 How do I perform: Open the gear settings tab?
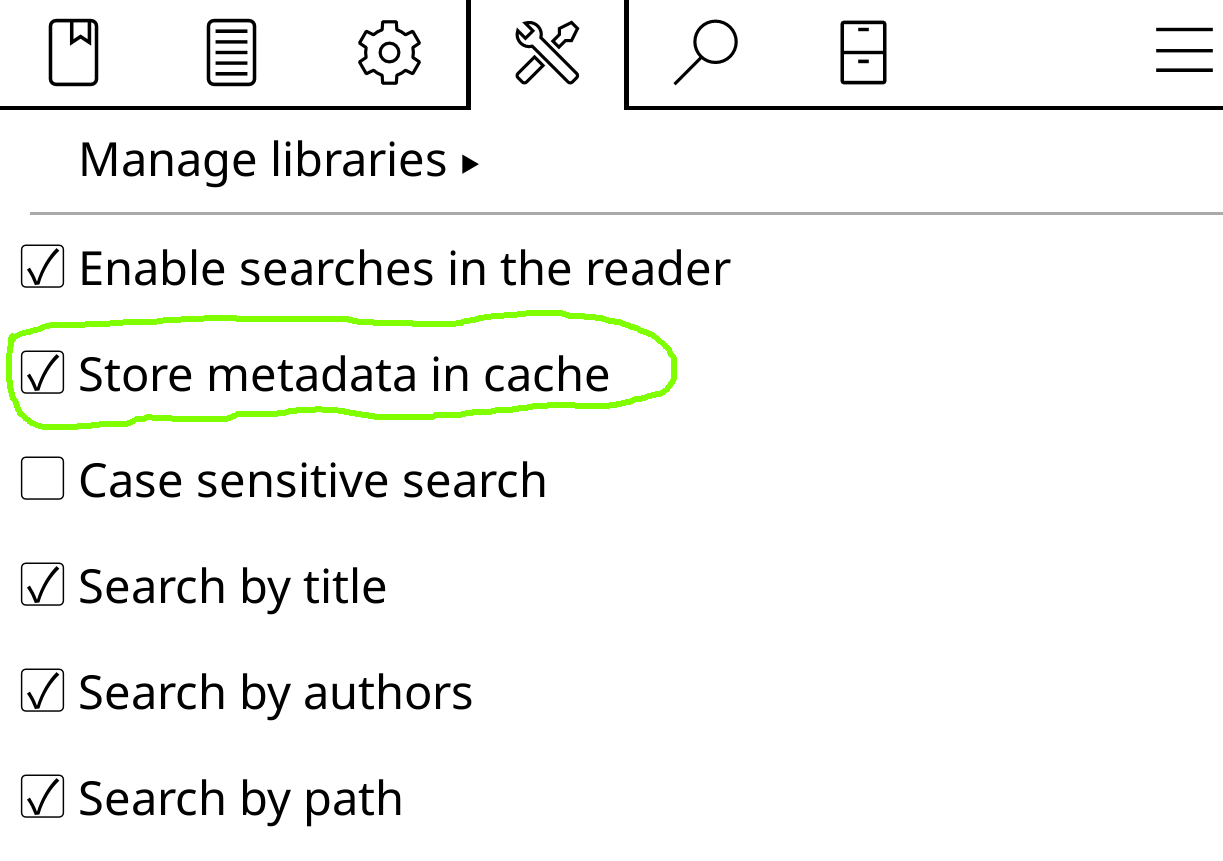390,53
